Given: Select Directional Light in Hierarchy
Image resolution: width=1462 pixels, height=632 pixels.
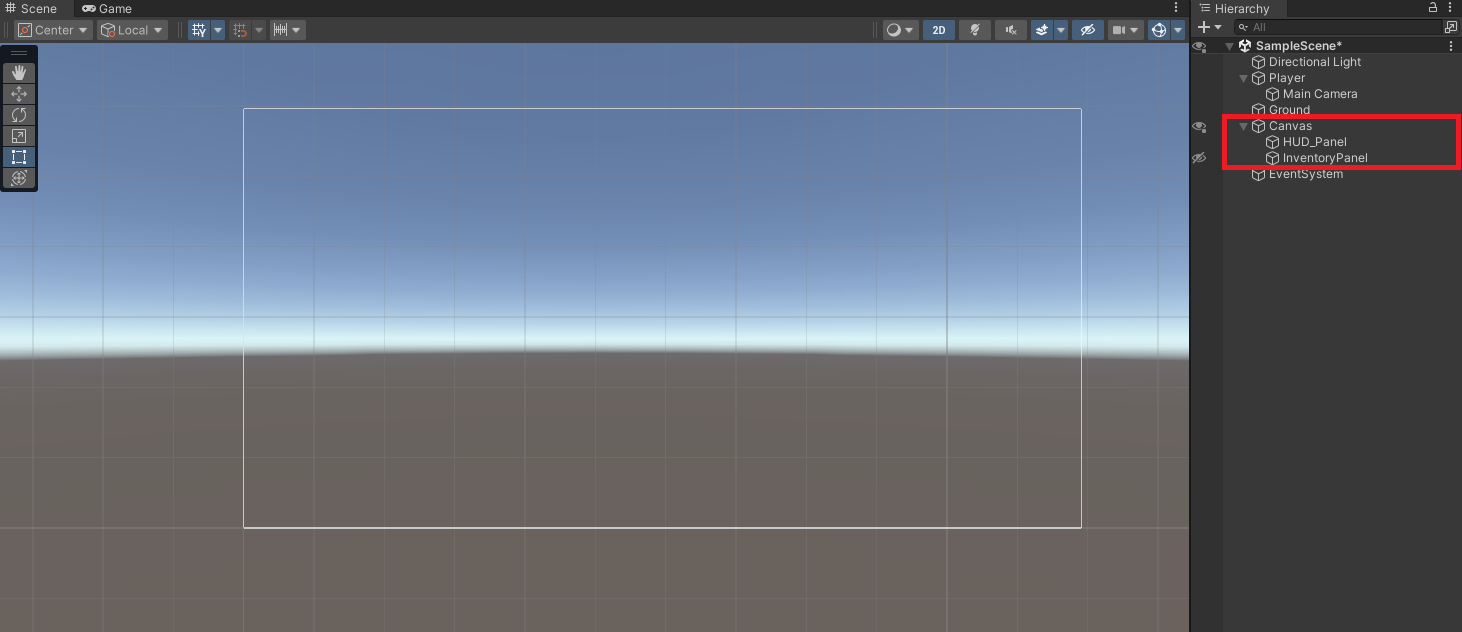Looking at the screenshot, I should tap(1315, 62).
